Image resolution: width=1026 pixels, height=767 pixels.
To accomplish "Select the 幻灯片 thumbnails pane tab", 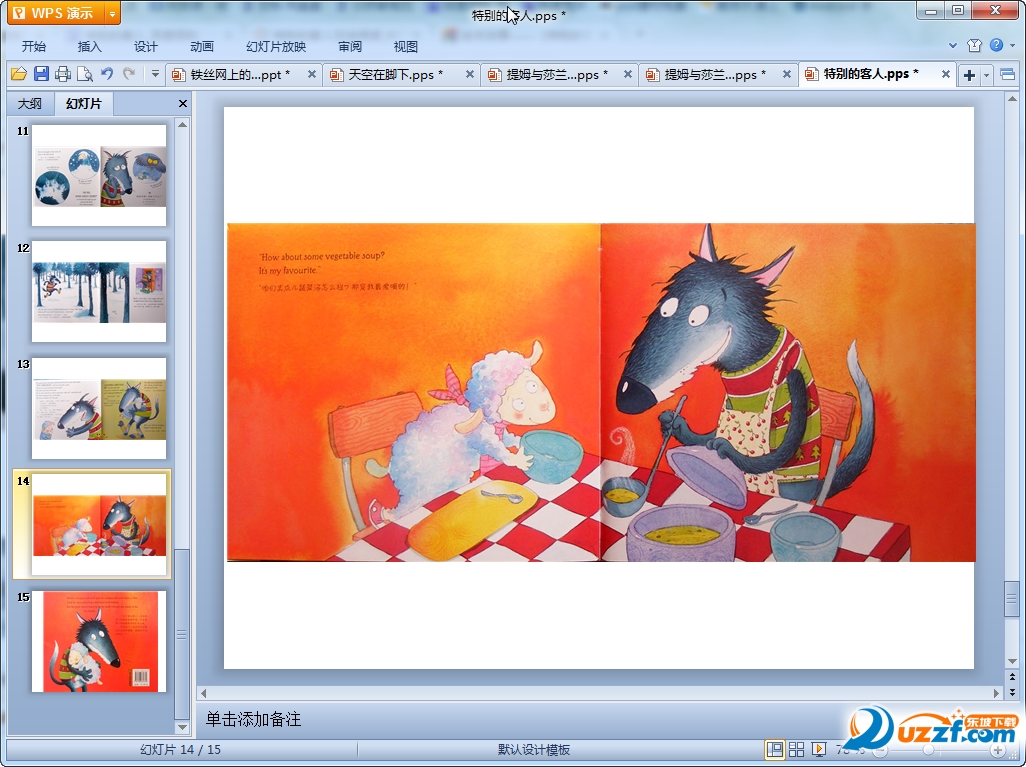I will (84, 103).
